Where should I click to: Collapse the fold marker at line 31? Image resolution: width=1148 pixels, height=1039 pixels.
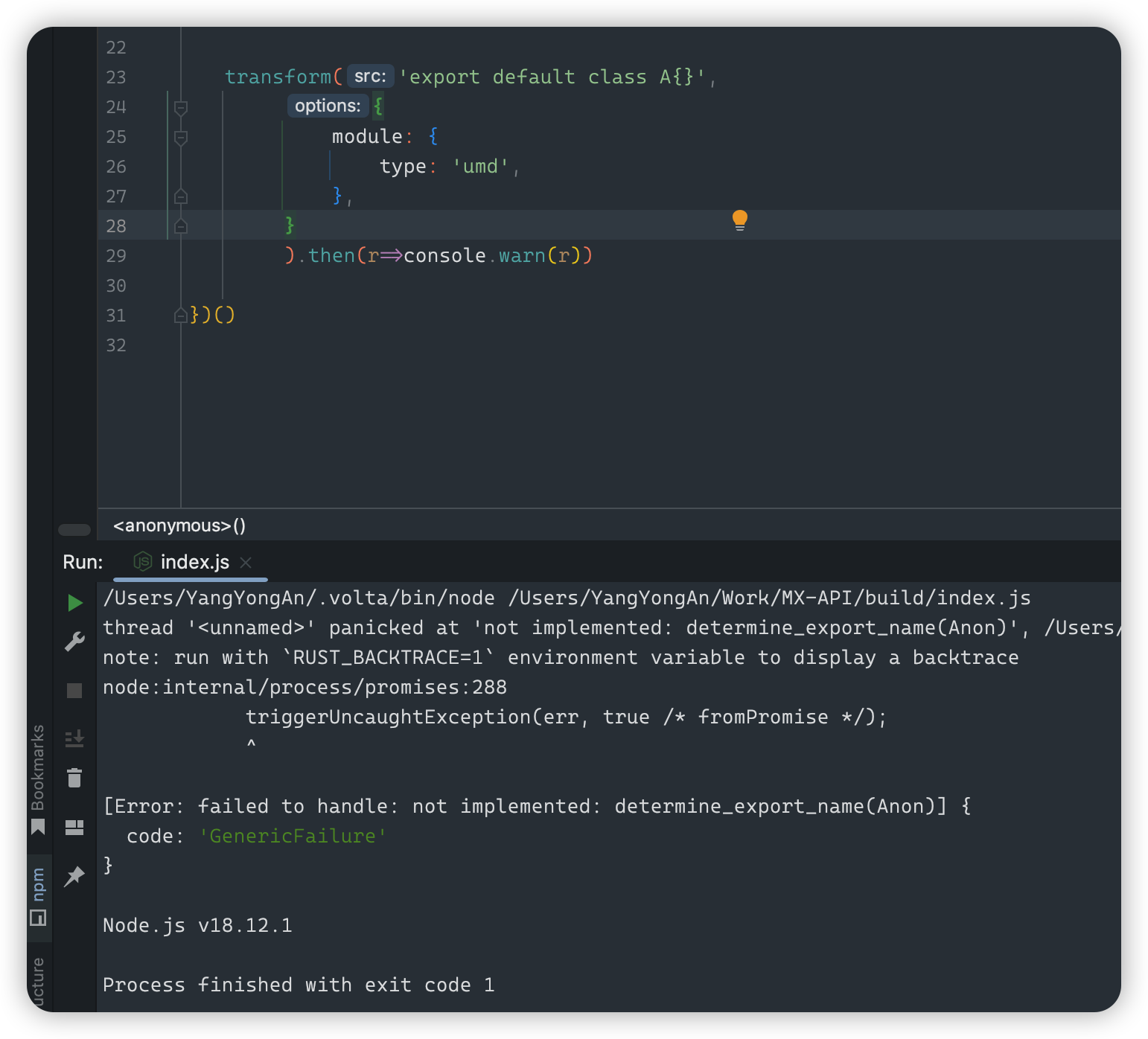(x=180, y=316)
